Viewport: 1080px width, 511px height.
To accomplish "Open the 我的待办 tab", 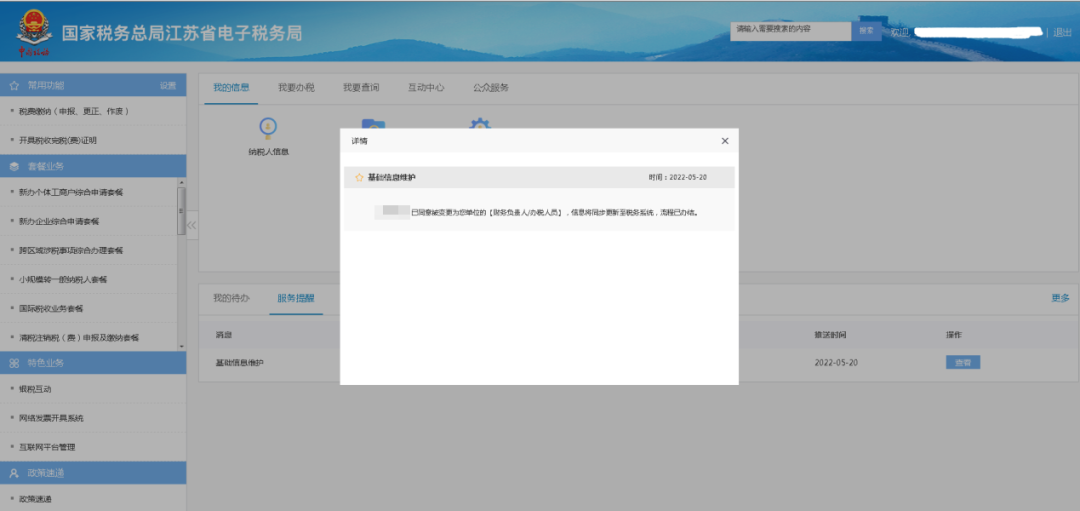I will click(x=231, y=298).
